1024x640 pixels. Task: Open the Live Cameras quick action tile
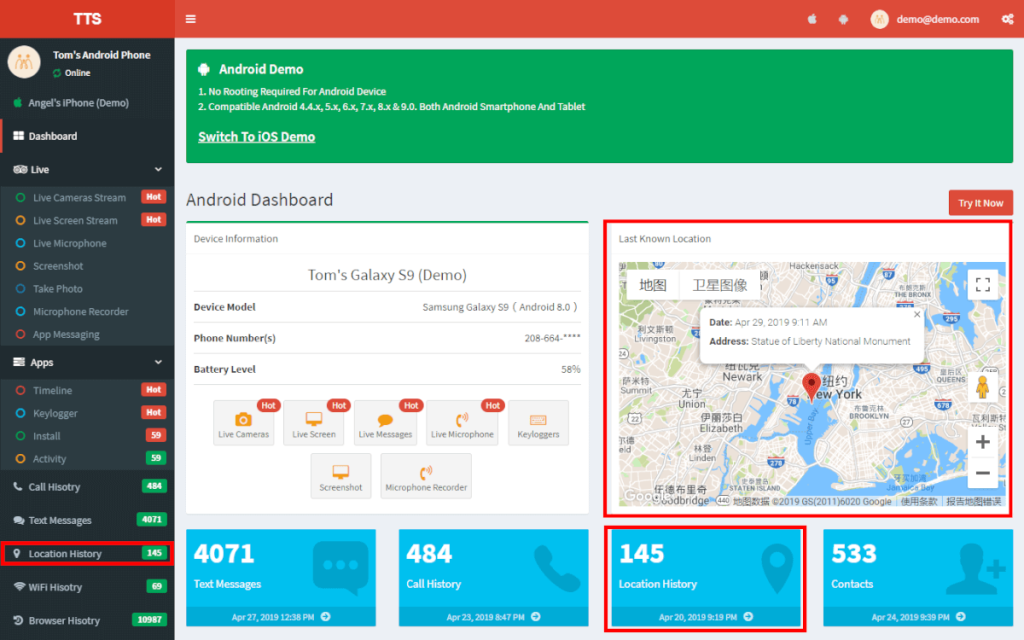pos(243,423)
